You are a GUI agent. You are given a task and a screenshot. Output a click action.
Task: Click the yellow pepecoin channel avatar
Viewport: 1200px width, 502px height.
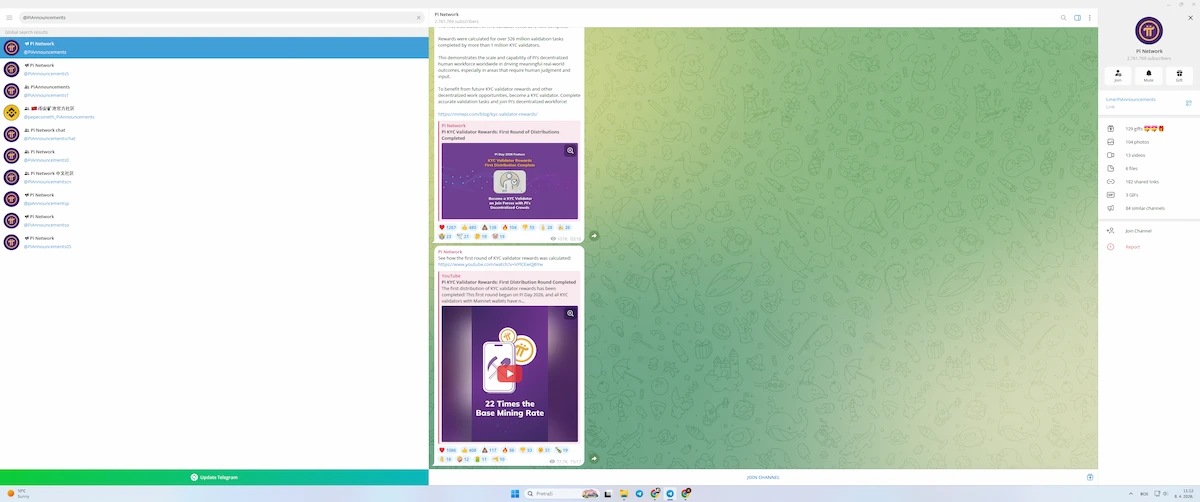pos(11,112)
